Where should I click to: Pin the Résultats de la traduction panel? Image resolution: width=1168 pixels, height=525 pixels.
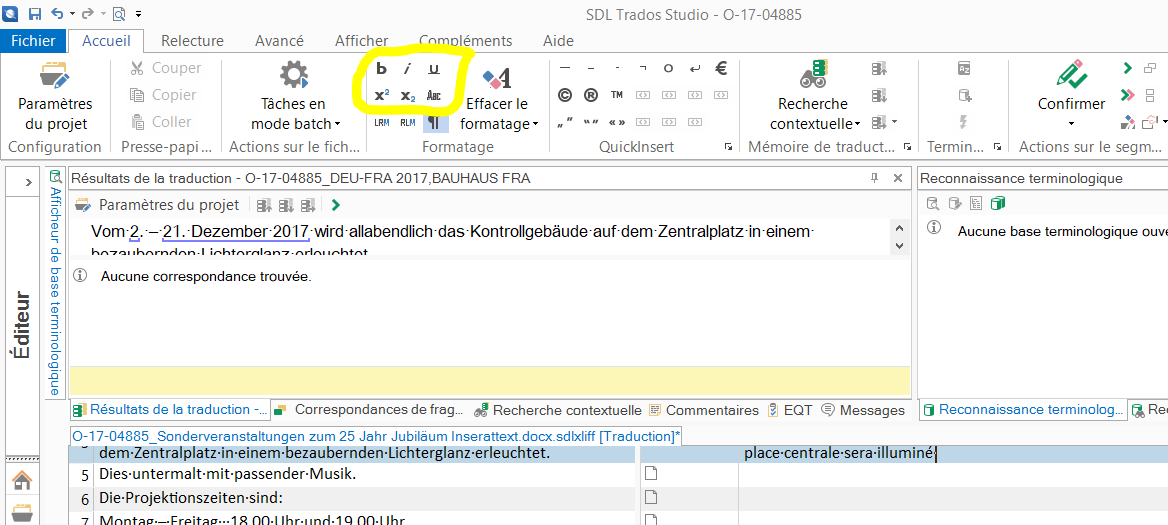pos(875,179)
